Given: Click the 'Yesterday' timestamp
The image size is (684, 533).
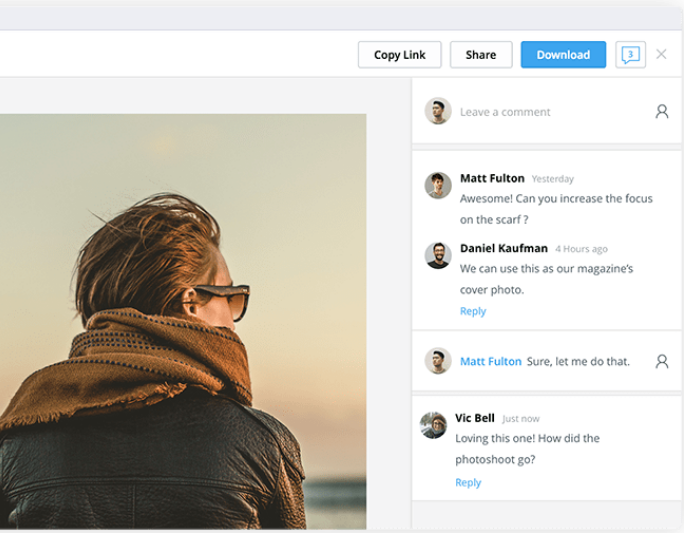Looking at the screenshot, I should tap(553, 179).
